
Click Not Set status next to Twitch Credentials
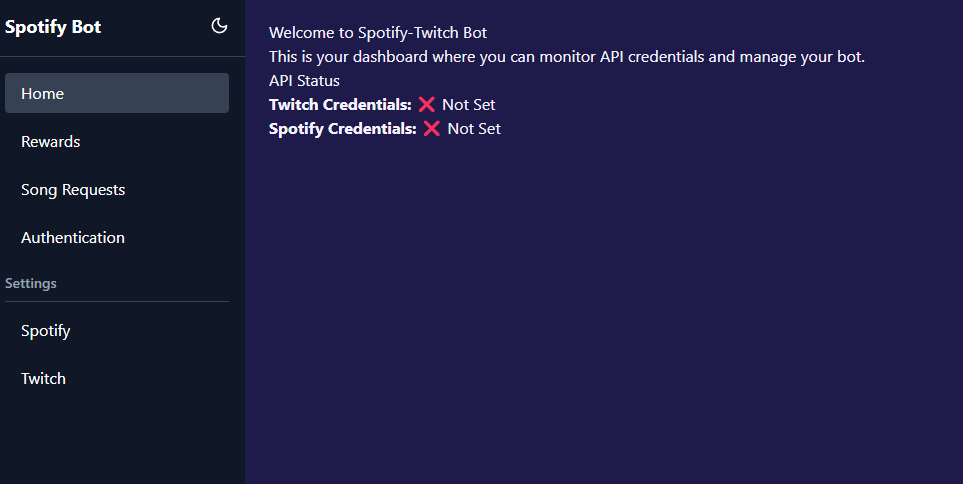(x=469, y=105)
